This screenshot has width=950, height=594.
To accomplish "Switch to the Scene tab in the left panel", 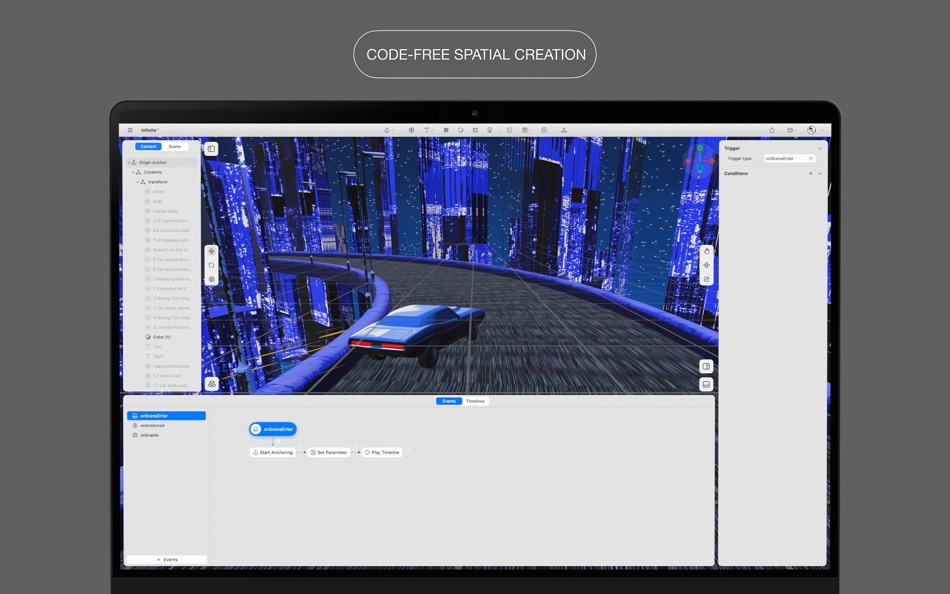I will (176, 146).
